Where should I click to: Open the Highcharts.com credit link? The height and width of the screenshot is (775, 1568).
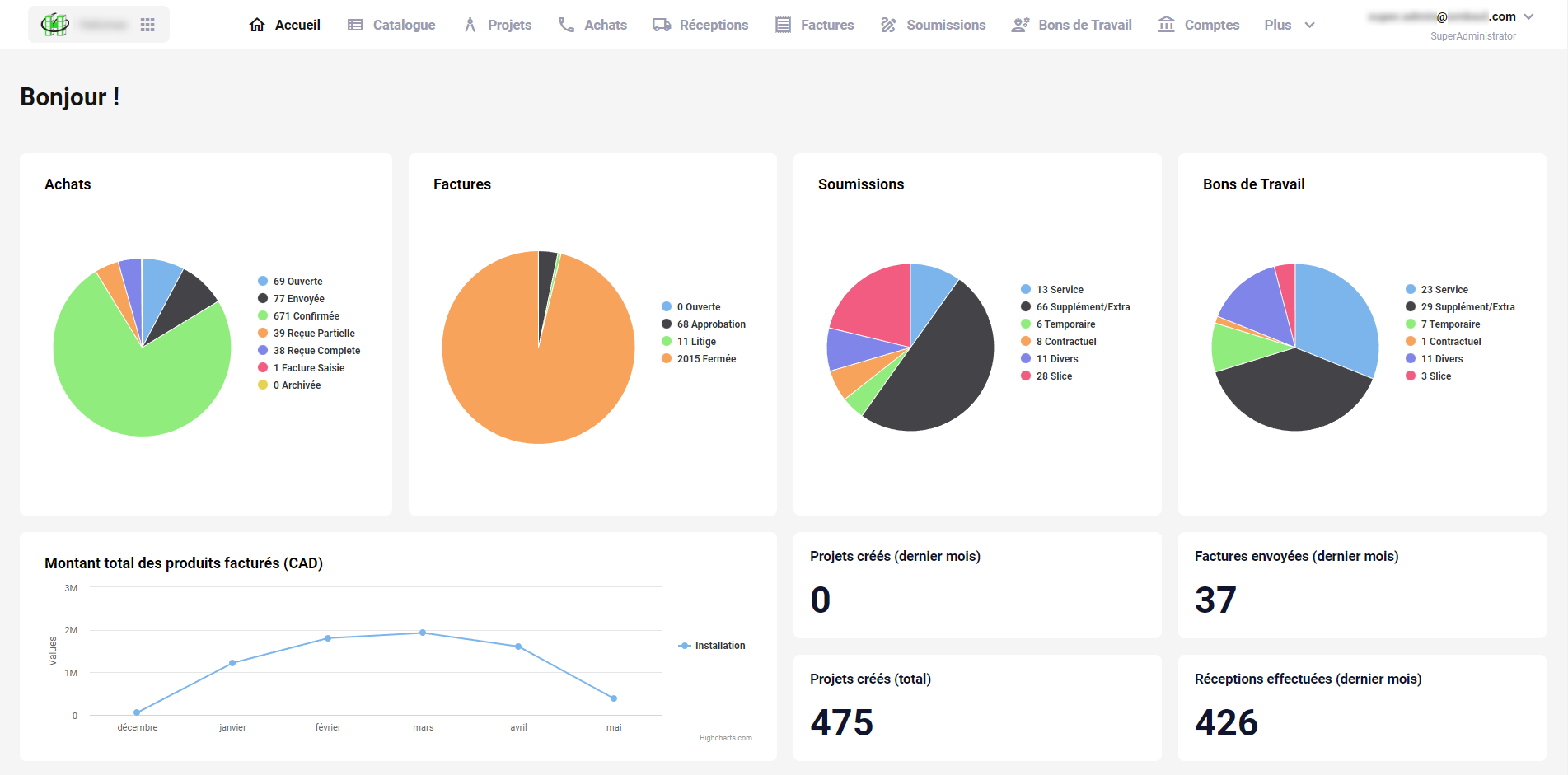tap(725, 738)
